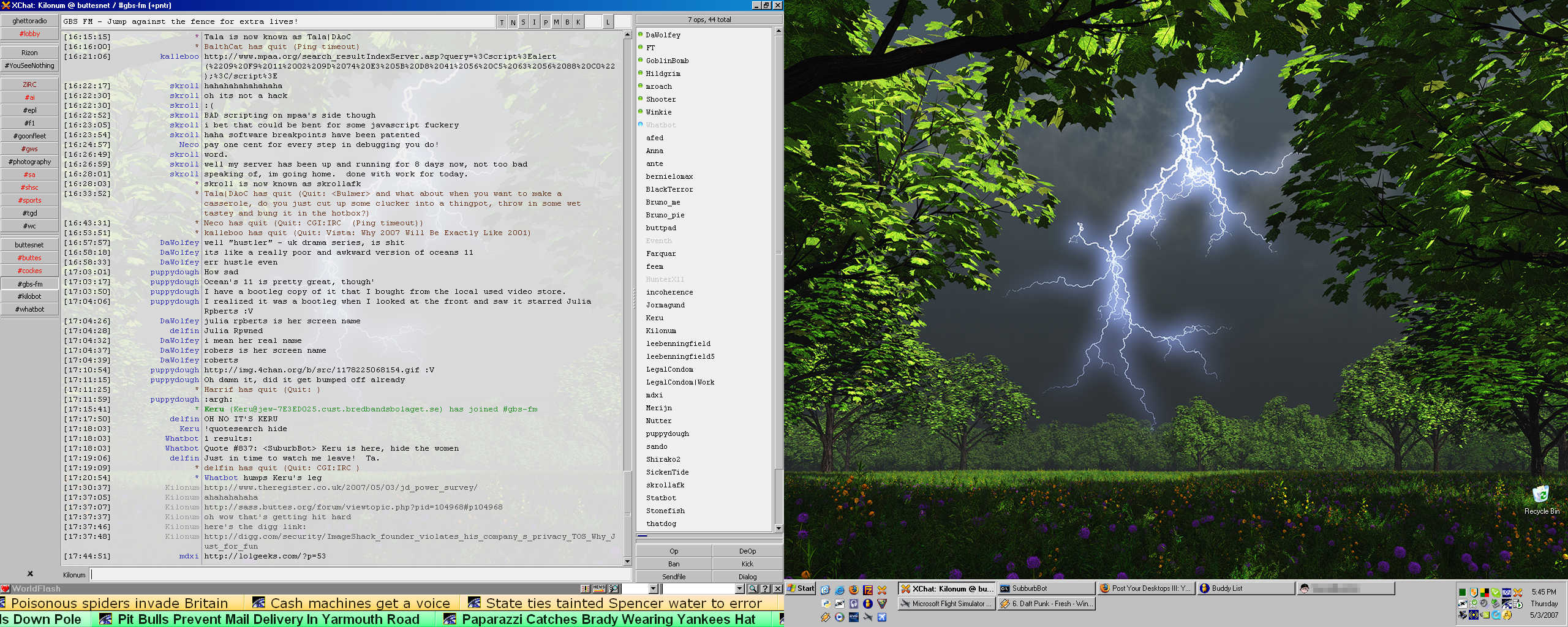Screen dimensions: 1568x627
Task: Switch to the #goonfleet channel tab
Action: tap(29, 136)
